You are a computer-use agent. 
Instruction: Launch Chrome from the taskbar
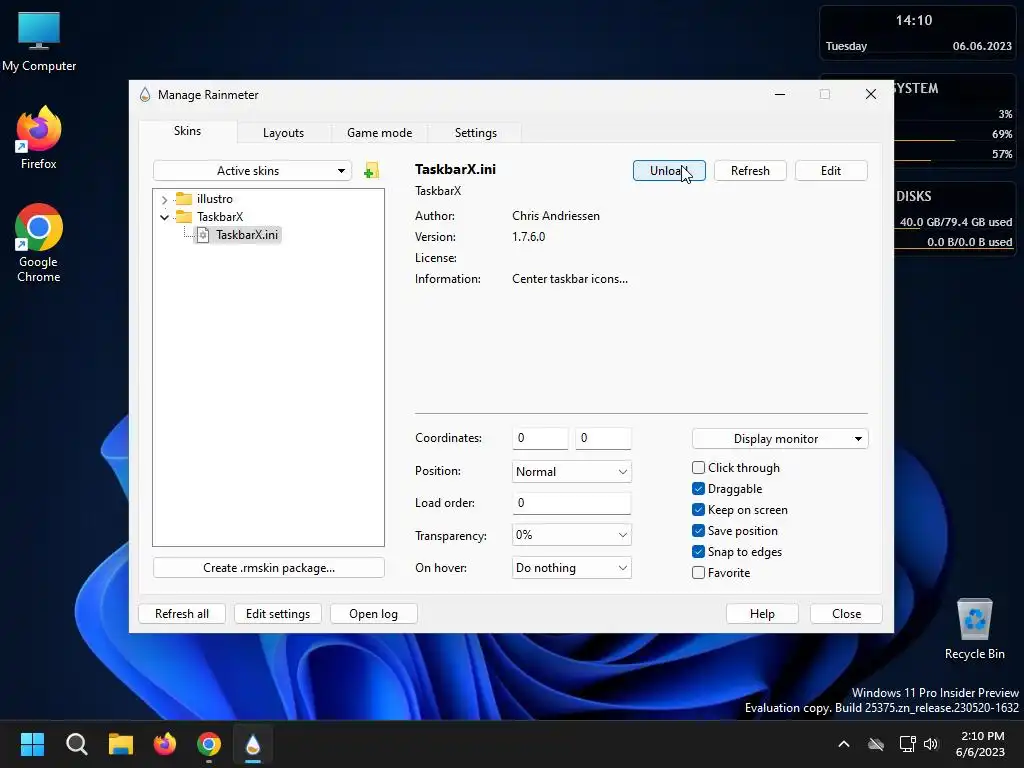(209, 744)
